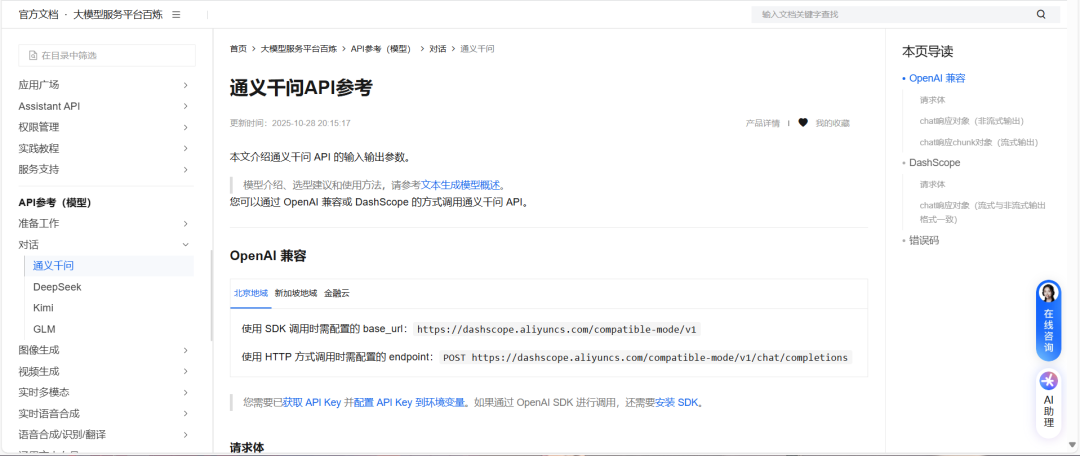Jump to chat响应对象（非流式输出）
The height and width of the screenshot is (456, 1080).
point(971,121)
